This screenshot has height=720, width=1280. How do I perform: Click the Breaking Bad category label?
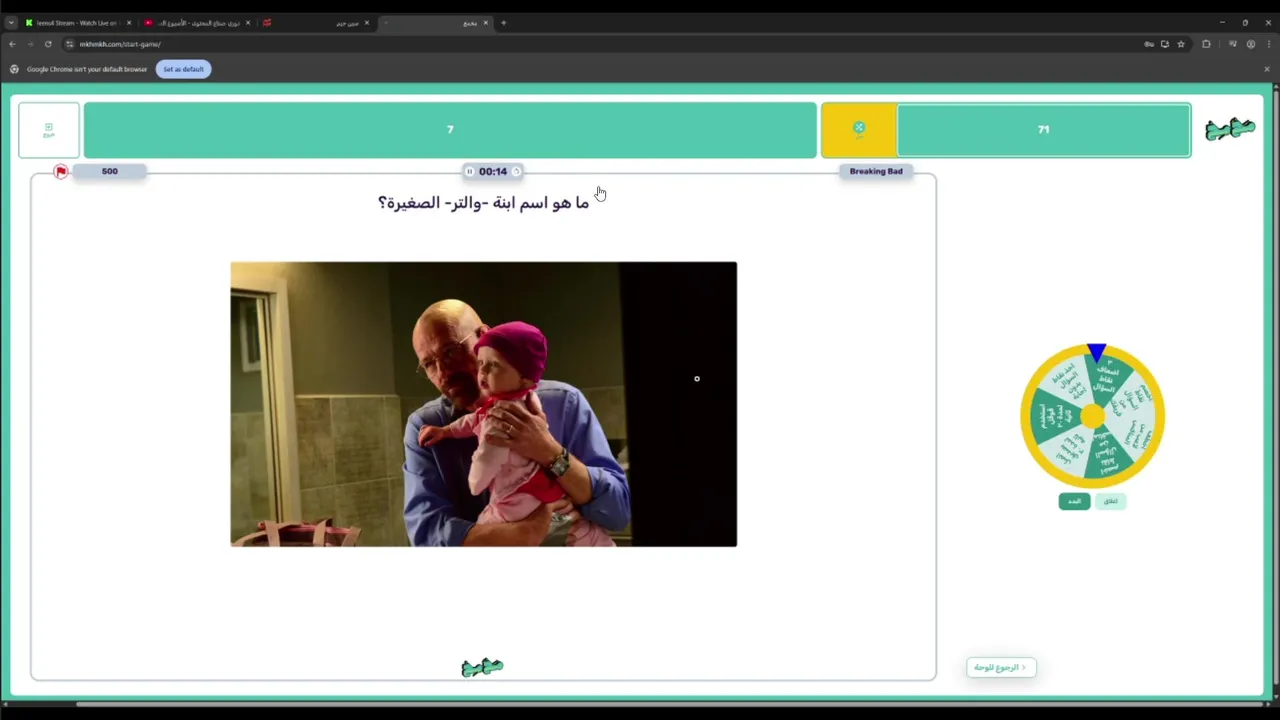[x=876, y=171]
